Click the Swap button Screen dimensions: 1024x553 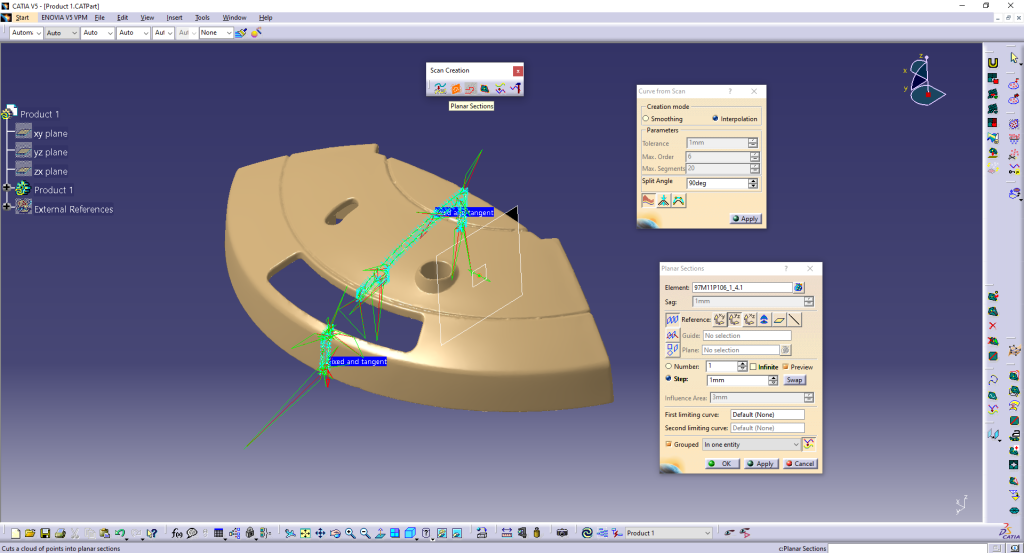coord(794,380)
